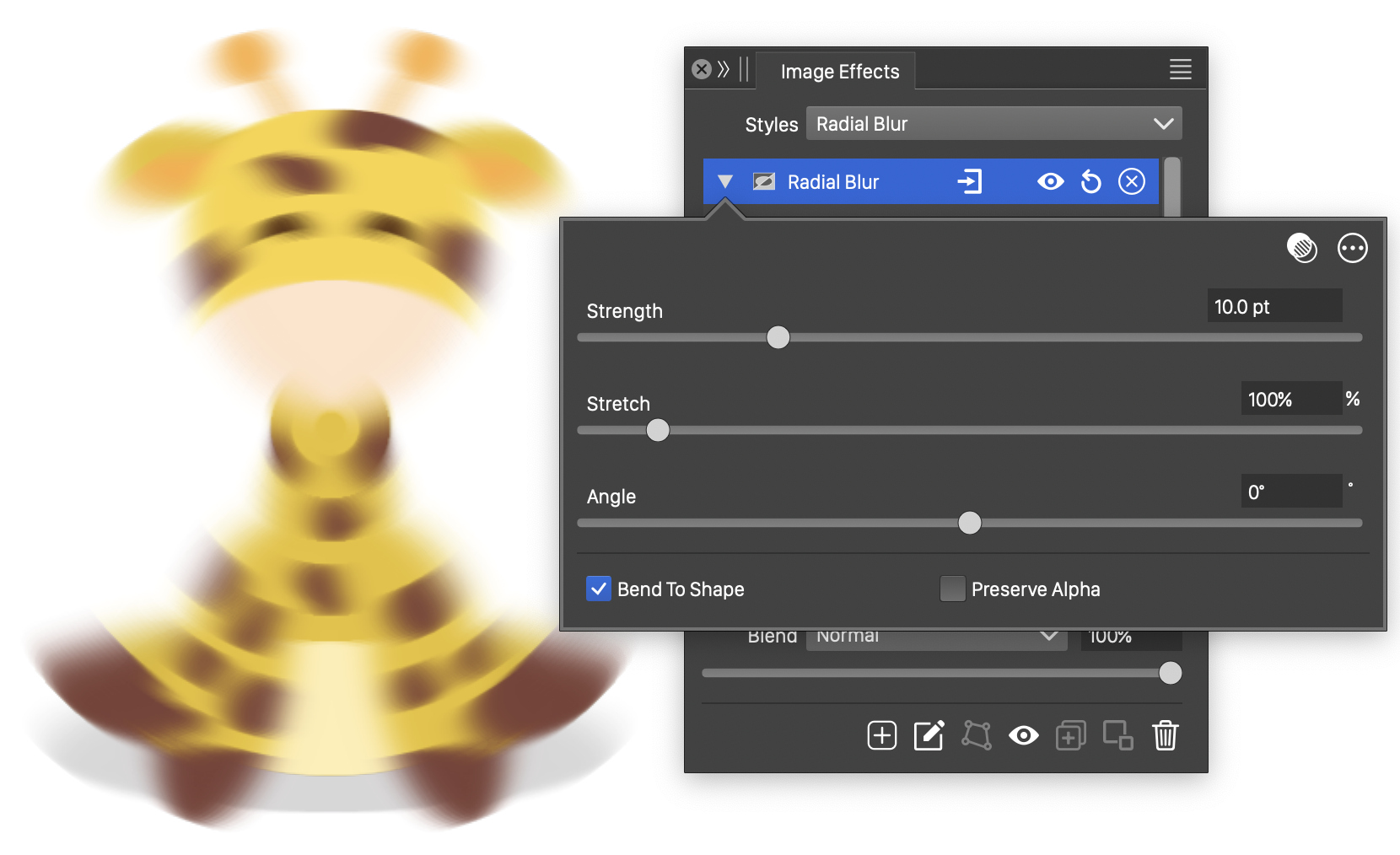
Task: Toggle Radial Blur effect visibility eye
Action: coord(1050,182)
